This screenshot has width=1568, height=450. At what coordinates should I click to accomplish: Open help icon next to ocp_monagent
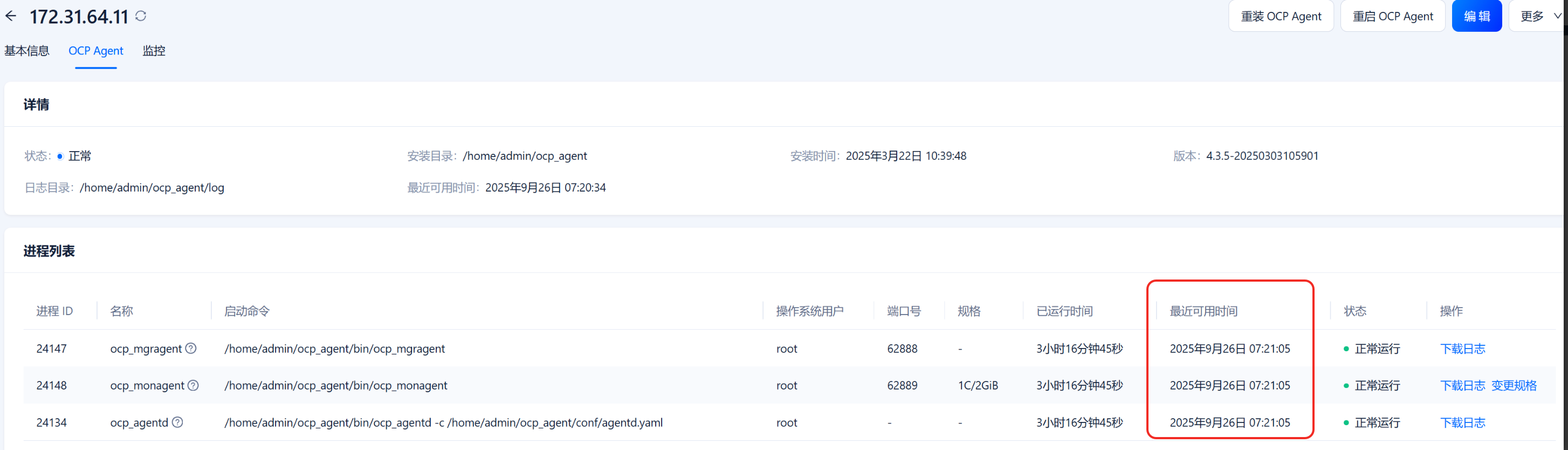coord(193,385)
